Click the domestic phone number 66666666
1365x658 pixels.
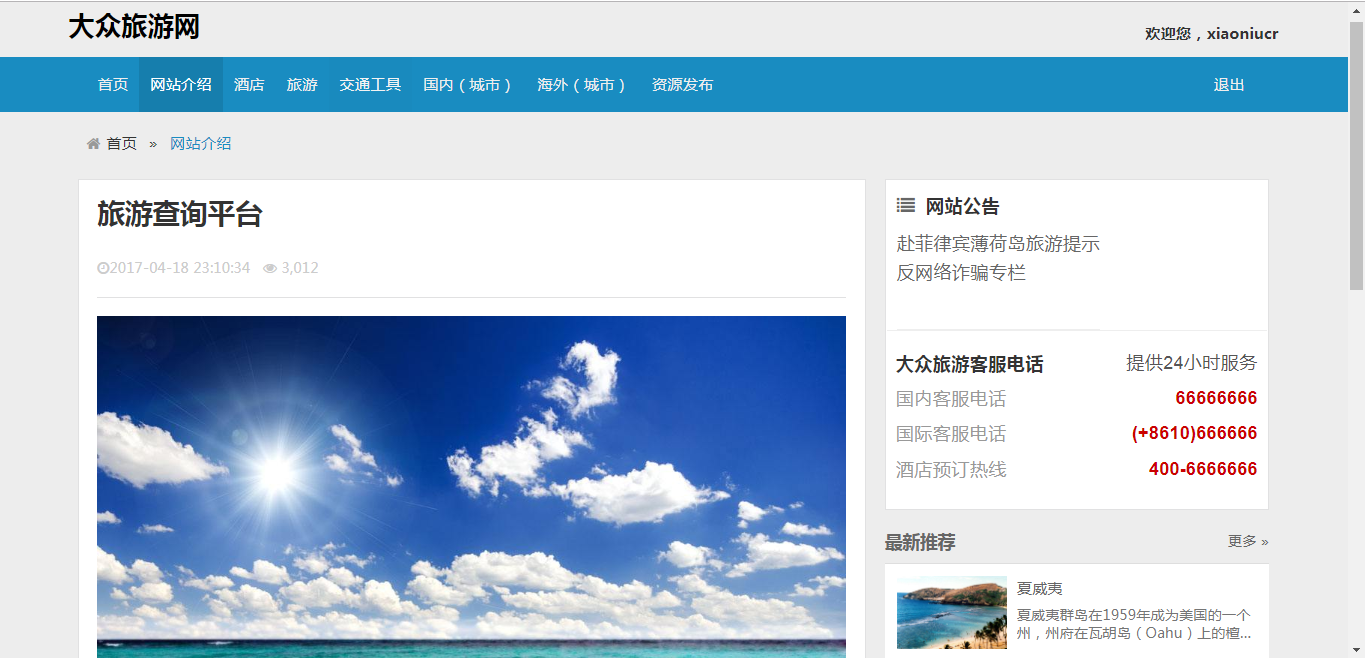1216,398
